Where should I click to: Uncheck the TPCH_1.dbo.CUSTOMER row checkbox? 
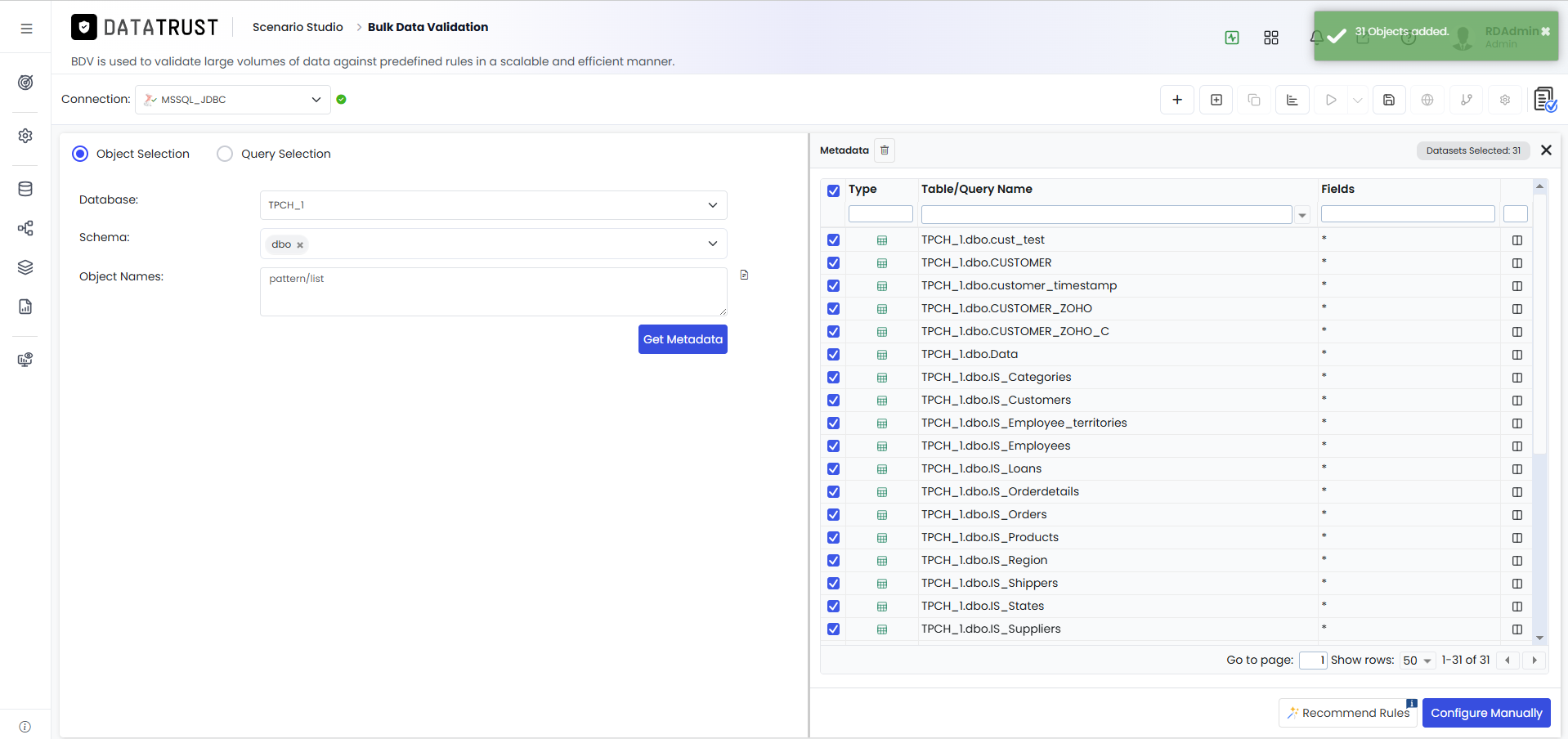(x=833, y=263)
